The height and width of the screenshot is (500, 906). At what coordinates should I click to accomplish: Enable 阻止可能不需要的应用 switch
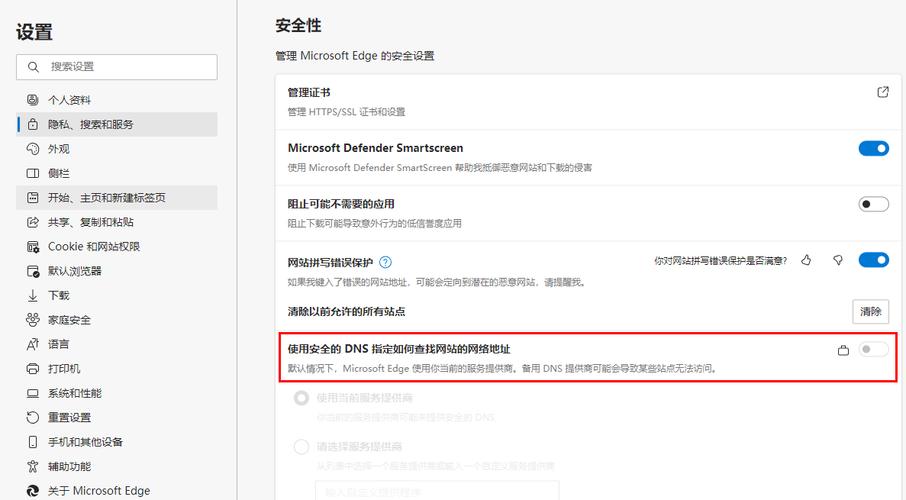[x=874, y=204]
